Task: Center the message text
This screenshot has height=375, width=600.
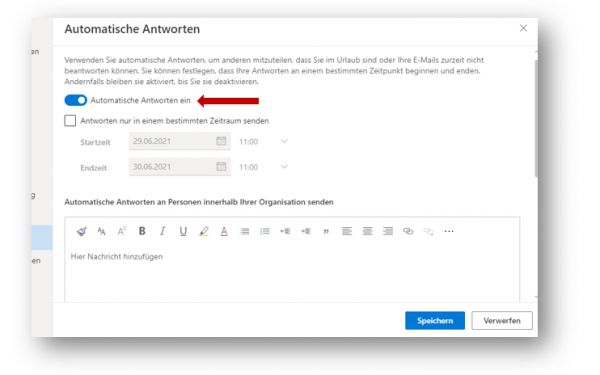Action: click(367, 231)
